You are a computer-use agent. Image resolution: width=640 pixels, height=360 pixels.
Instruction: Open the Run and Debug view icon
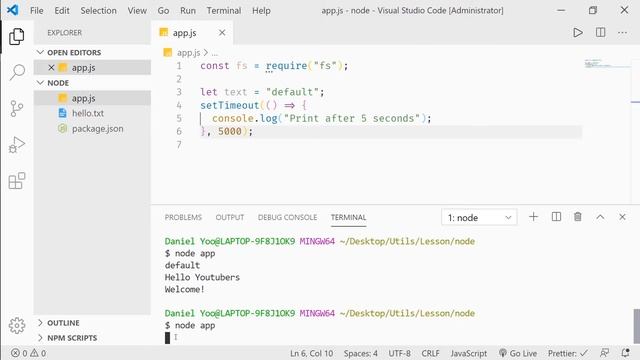coord(17,144)
